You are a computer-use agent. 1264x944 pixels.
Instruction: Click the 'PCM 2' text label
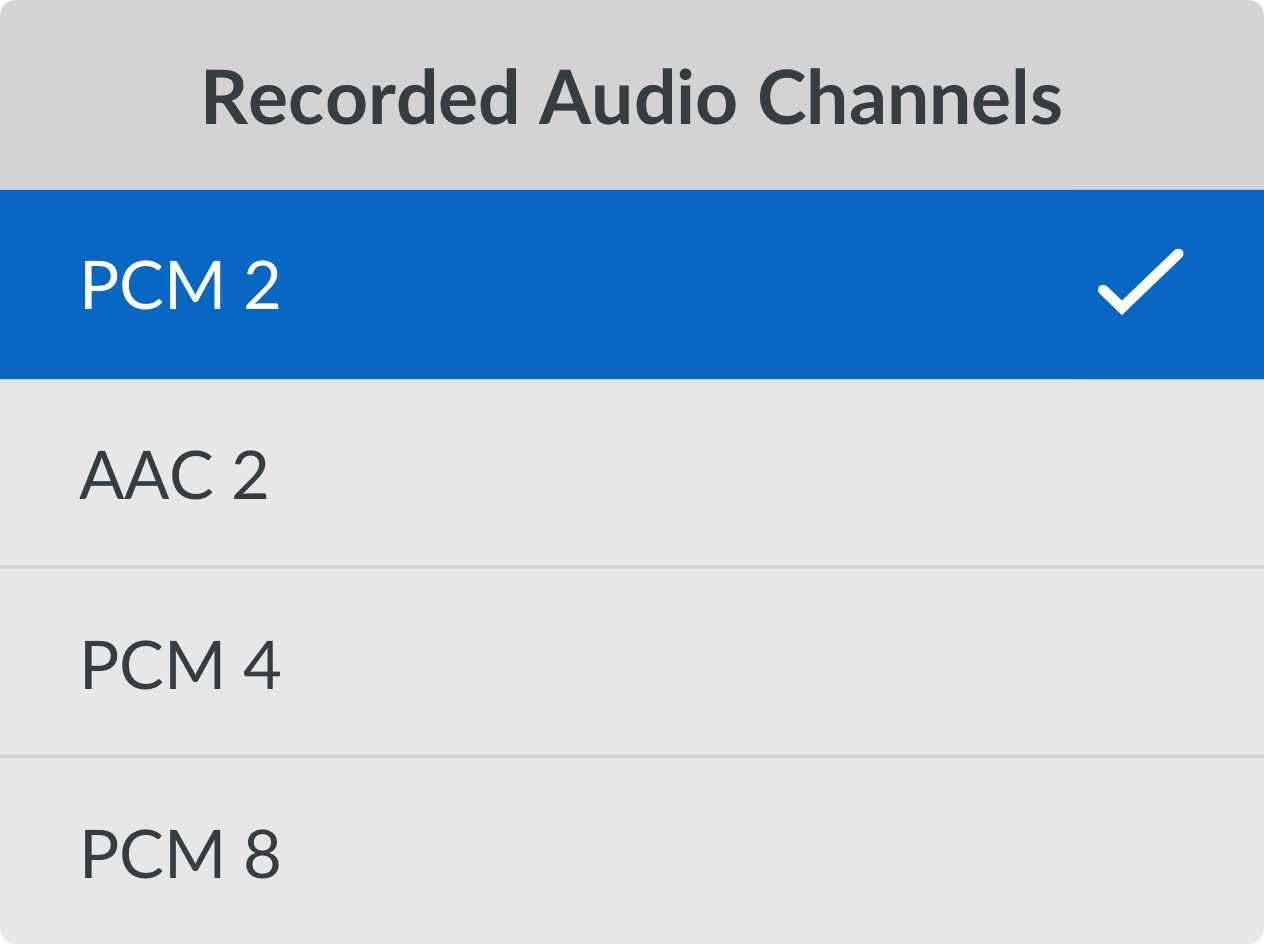pos(180,285)
